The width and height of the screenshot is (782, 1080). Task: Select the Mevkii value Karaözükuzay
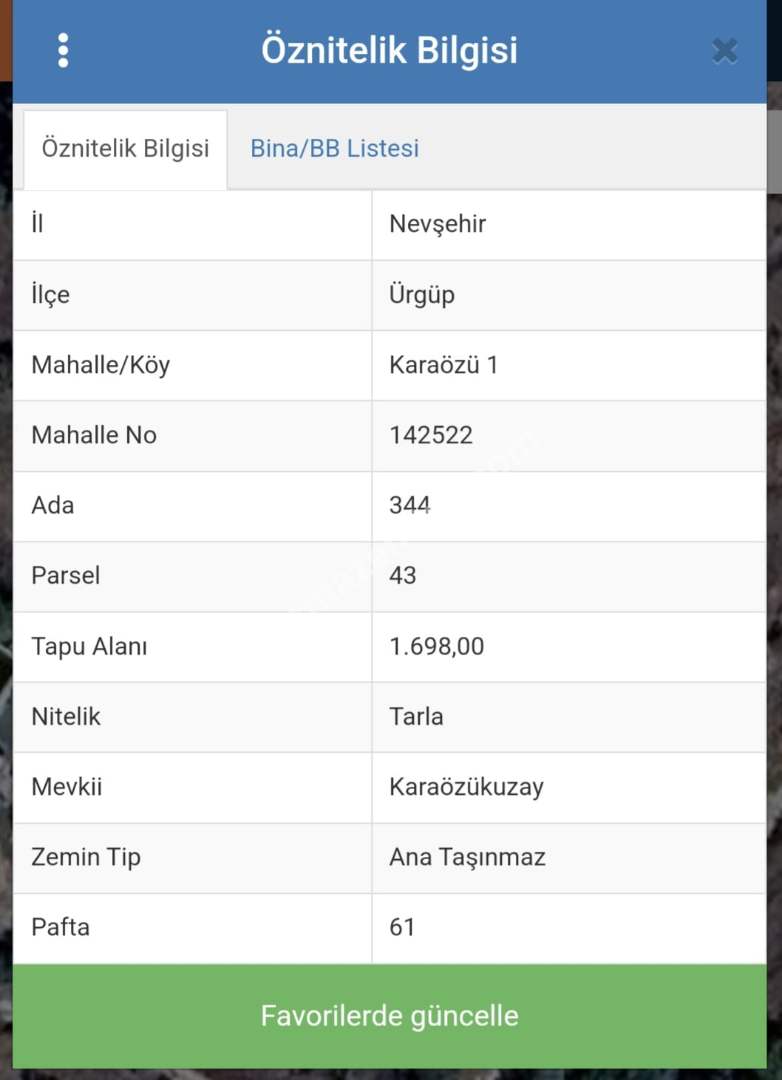click(466, 786)
